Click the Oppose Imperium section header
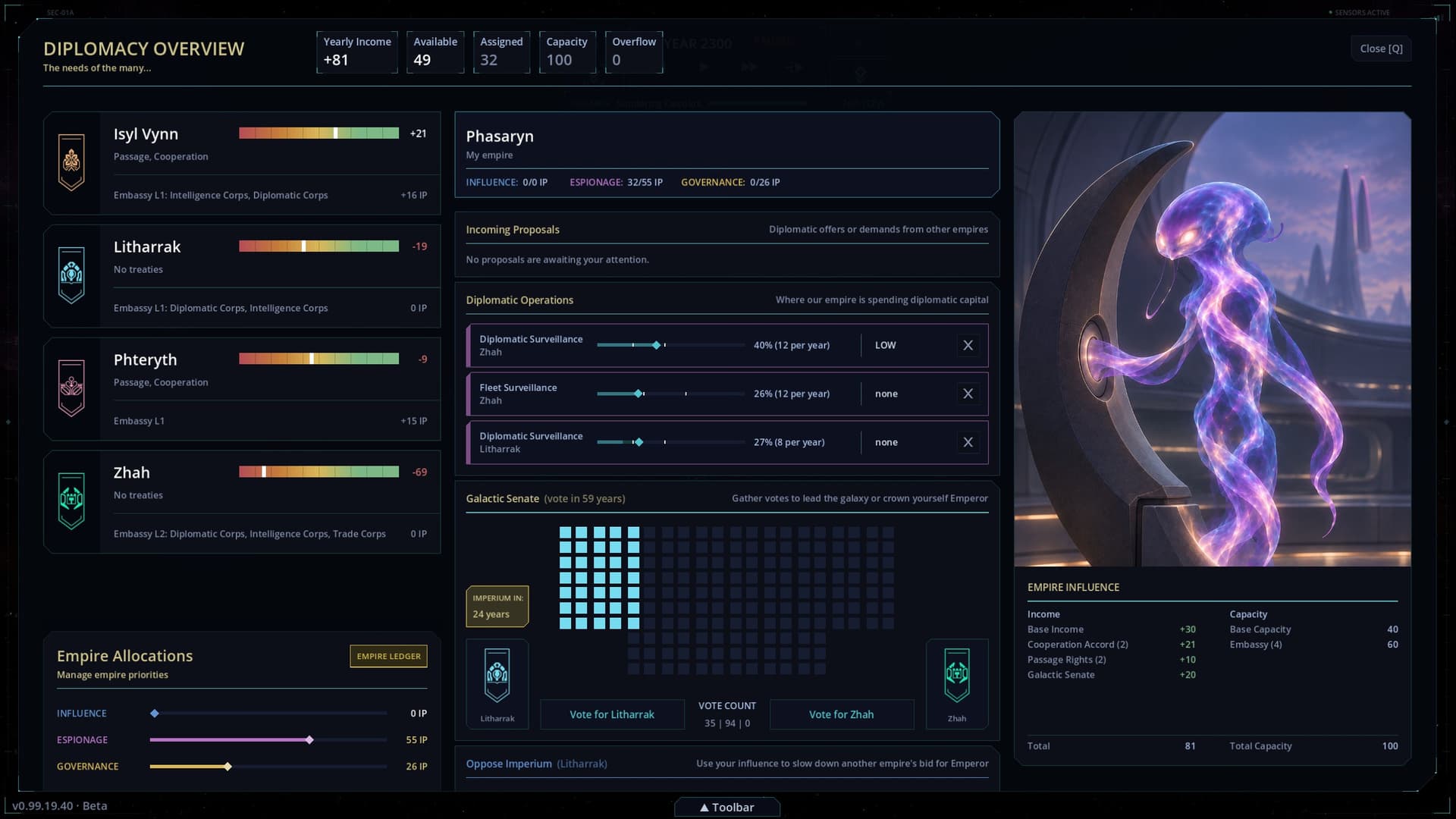 point(727,764)
